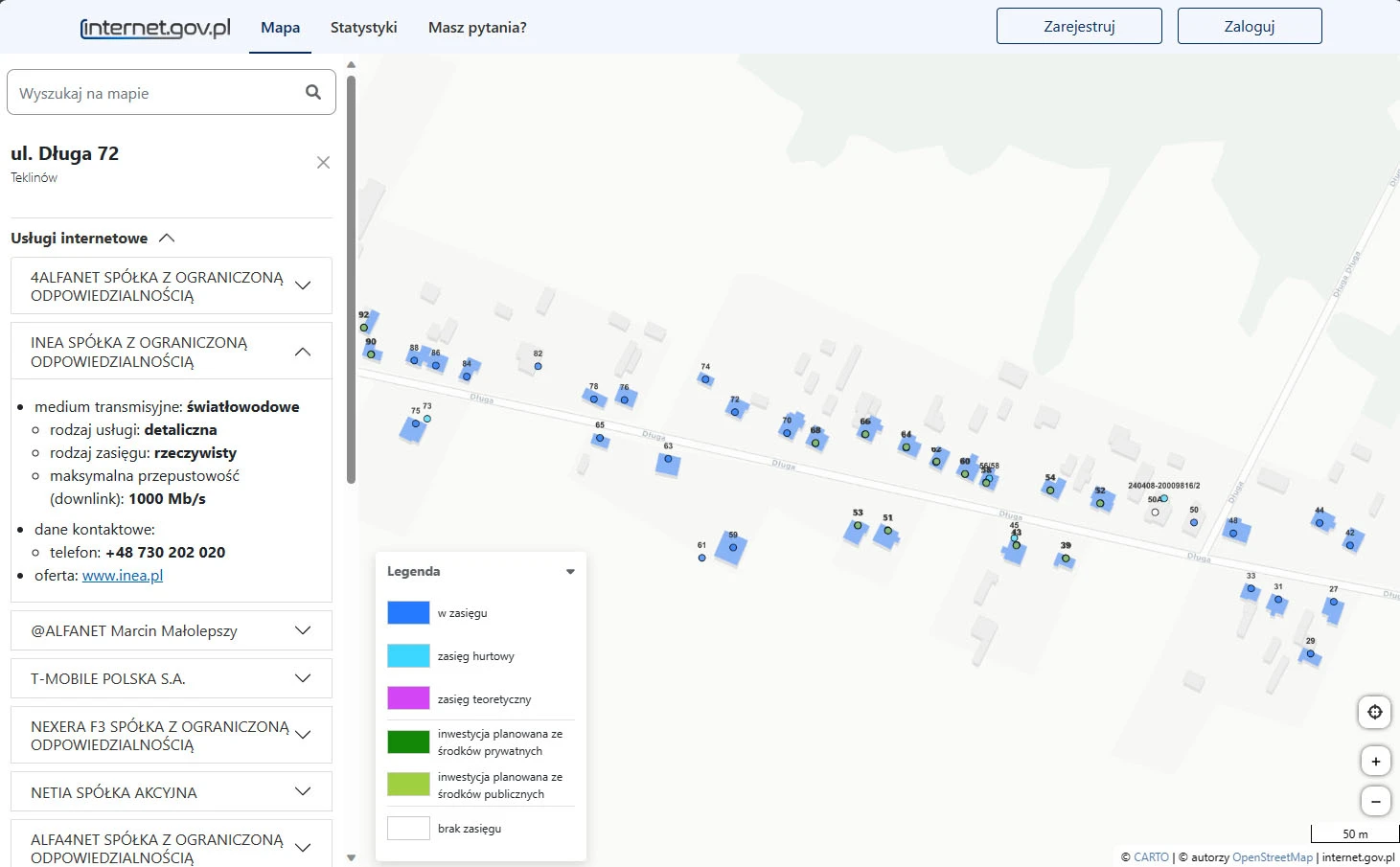Click the dark green private investment swatch

[408, 742]
